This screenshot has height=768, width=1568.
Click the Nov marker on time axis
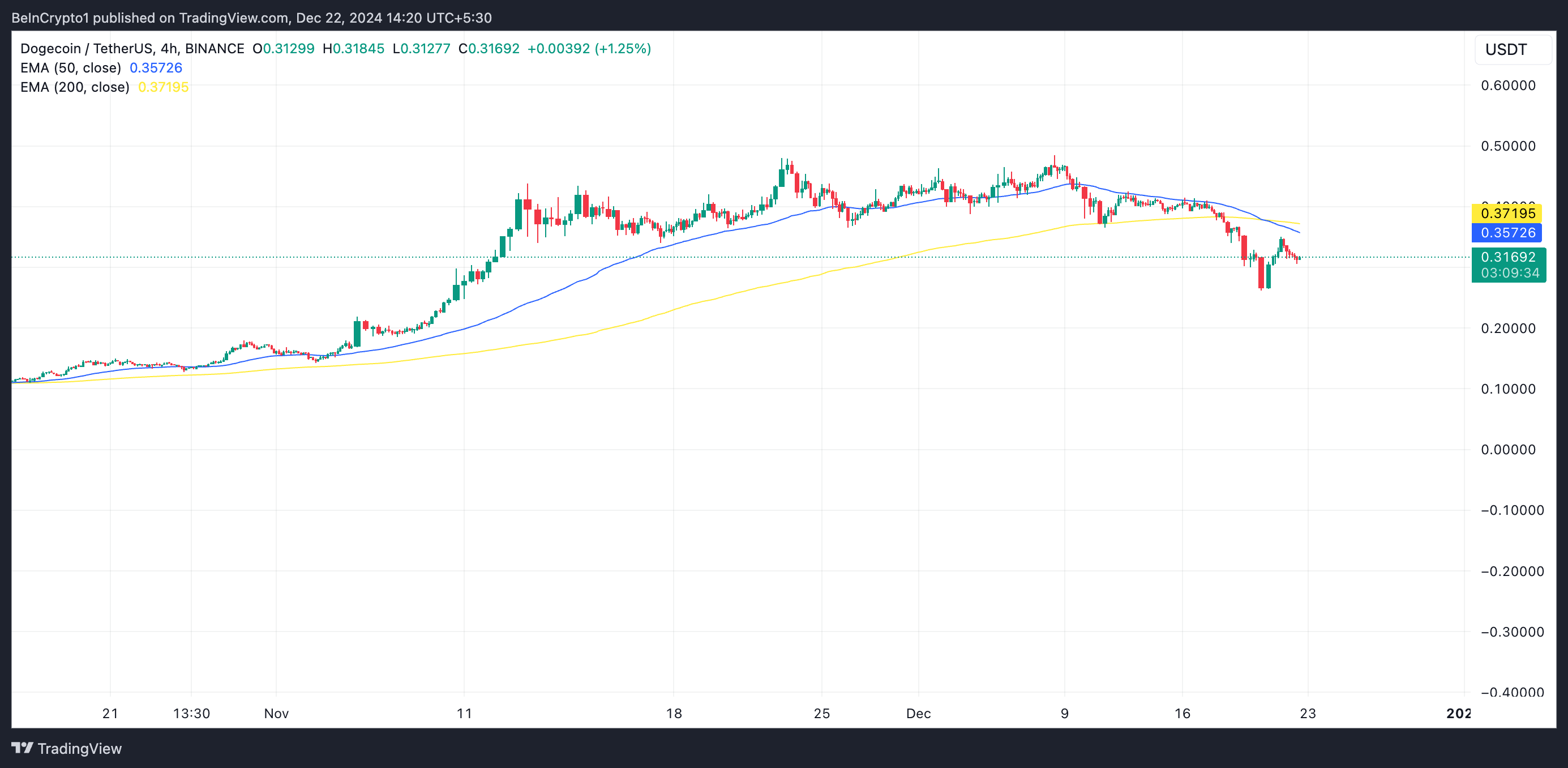[276, 713]
